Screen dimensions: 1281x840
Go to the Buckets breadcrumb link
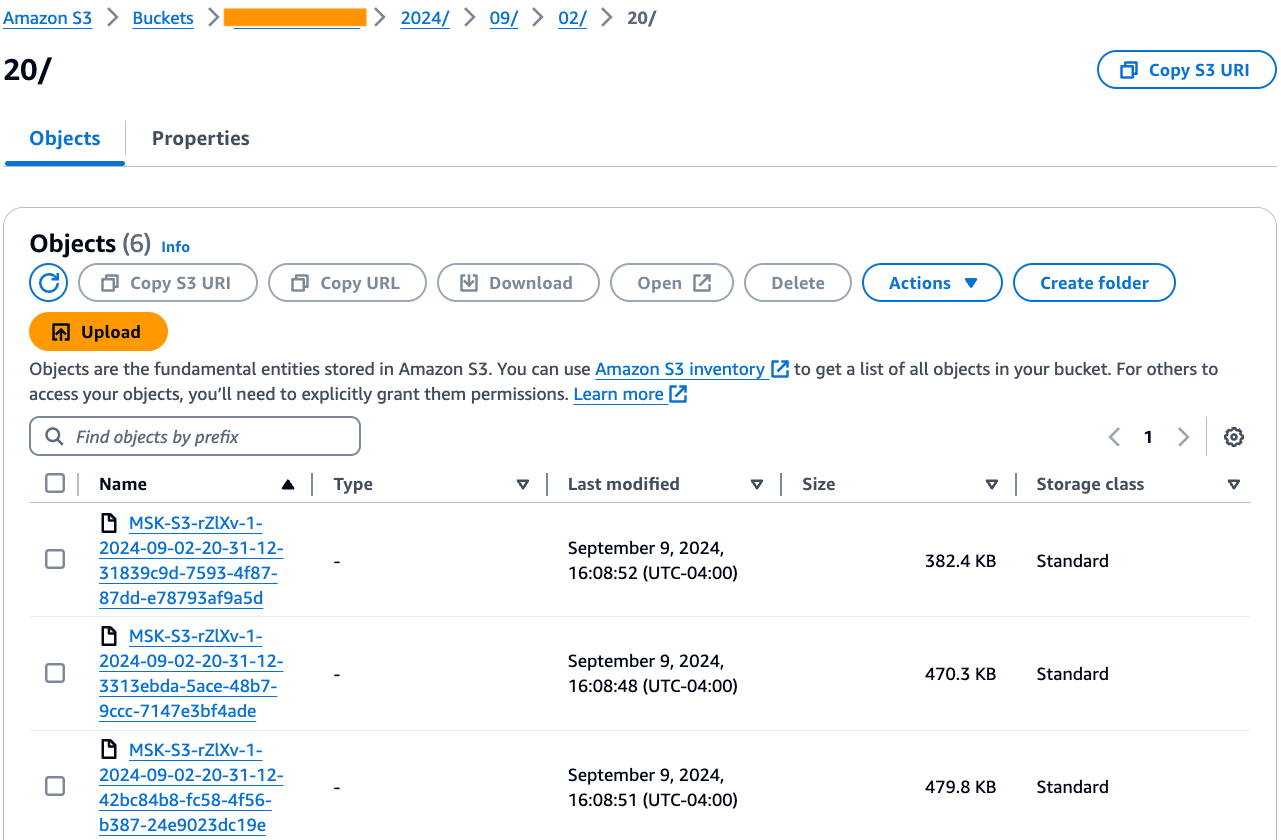163,18
